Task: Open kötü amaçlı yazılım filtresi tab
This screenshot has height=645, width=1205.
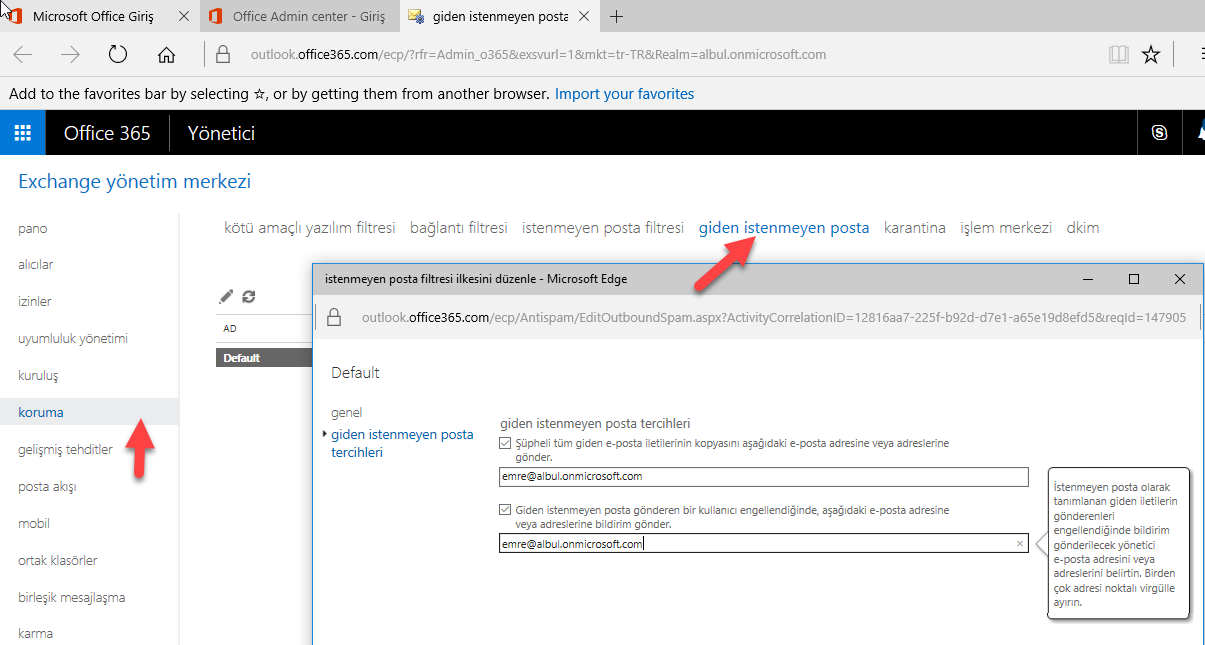Action: tap(310, 228)
